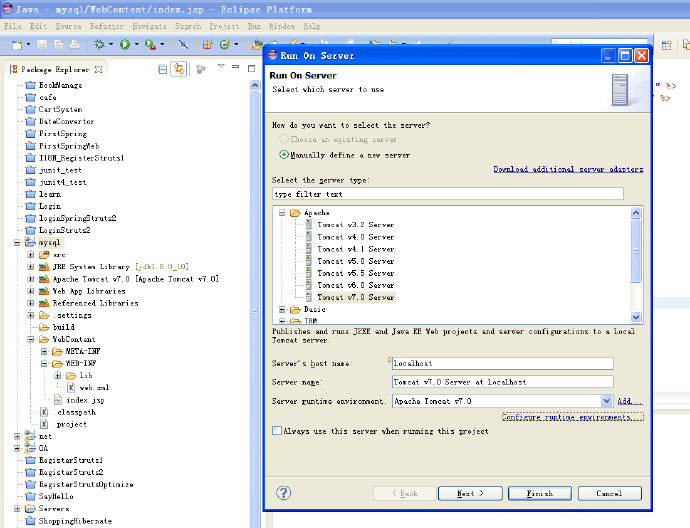690x528 pixels.
Task: Select Manually define a new server
Action: pyautogui.click(x=284, y=155)
